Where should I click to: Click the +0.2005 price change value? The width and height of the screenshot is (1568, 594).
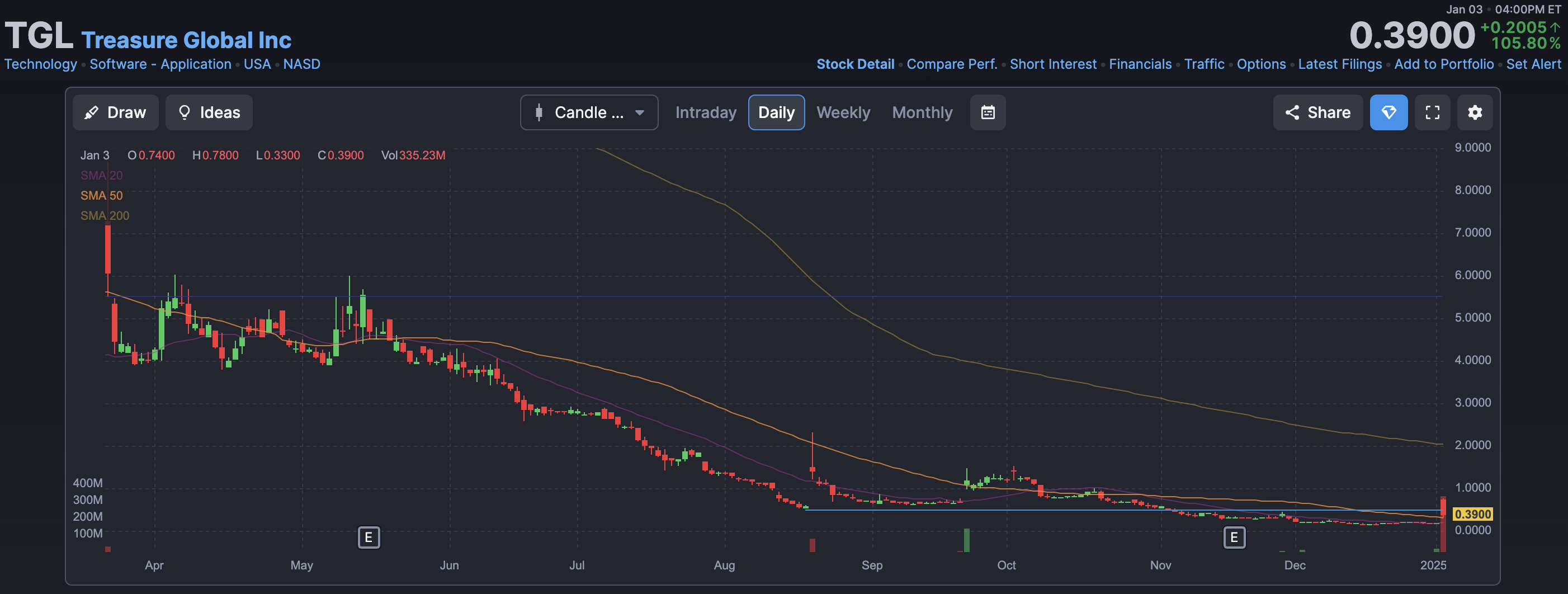point(1513,27)
